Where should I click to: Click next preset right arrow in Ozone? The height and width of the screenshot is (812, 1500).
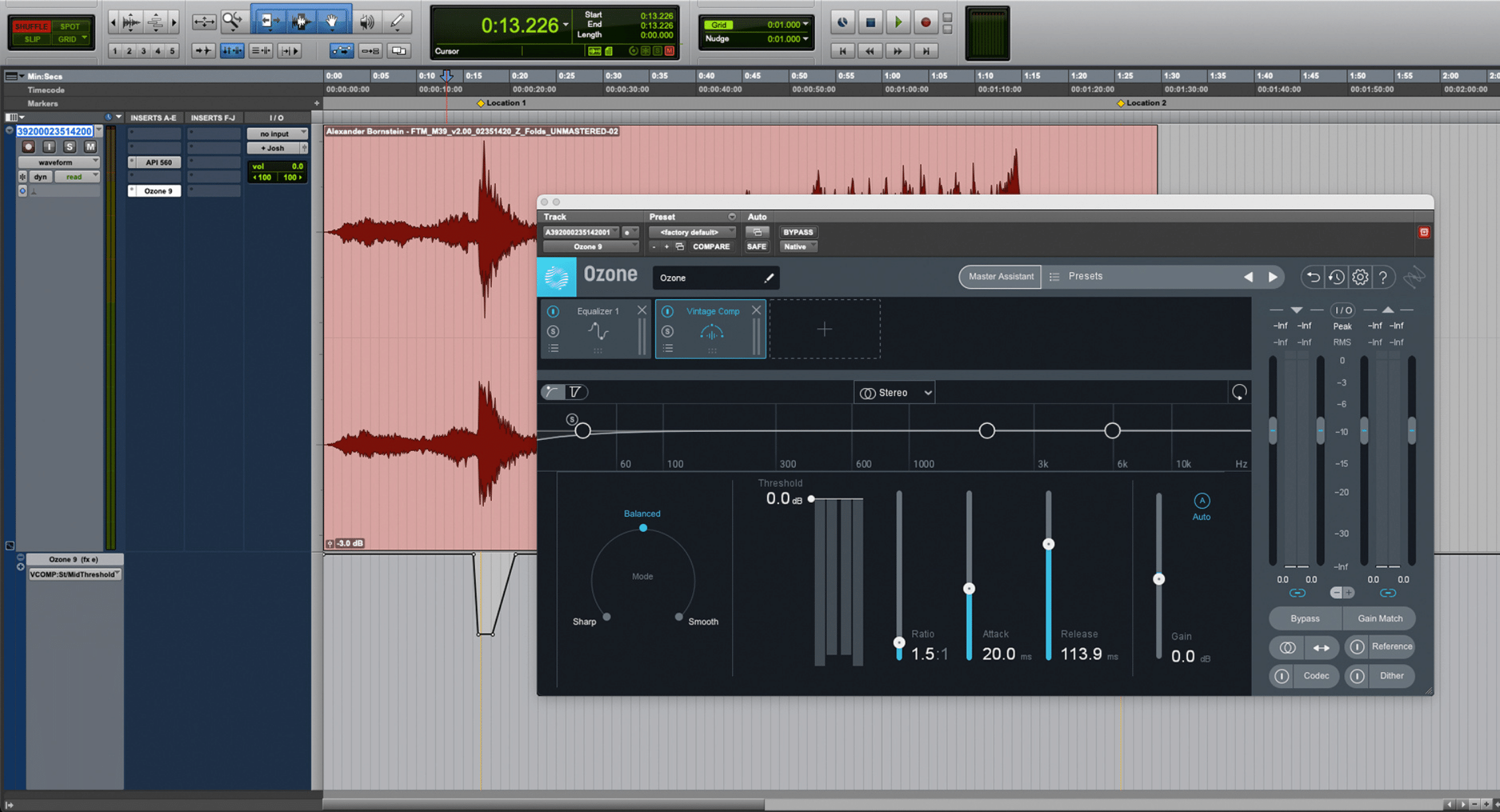pyautogui.click(x=1273, y=277)
